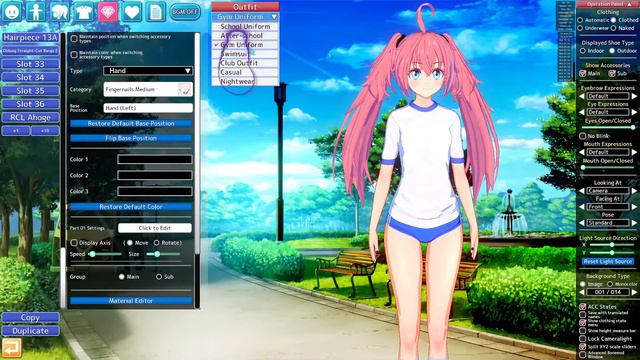This screenshot has height=360, width=640.
Task: Previous Mouth Expressions arrow
Action: coord(582,152)
